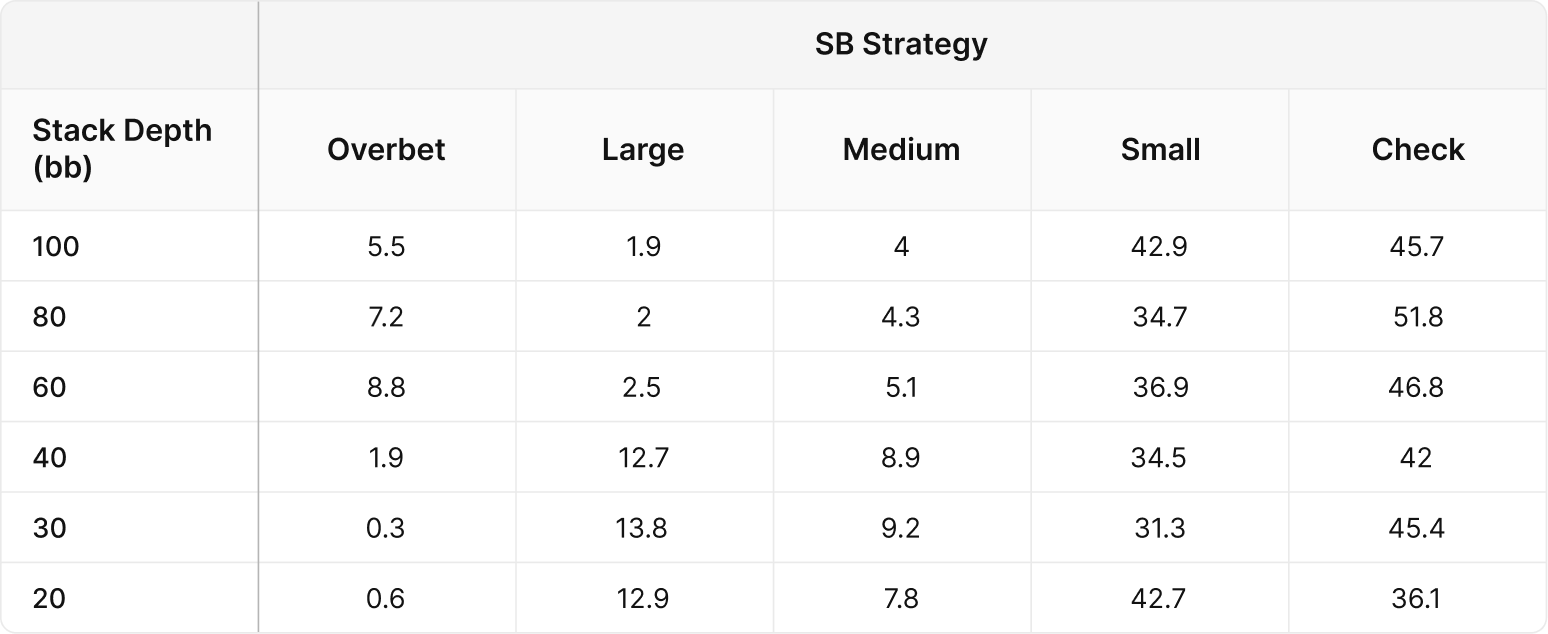The image size is (1548, 634).
Task: Select the 60 stack depth row label
Action: point(49,387)
